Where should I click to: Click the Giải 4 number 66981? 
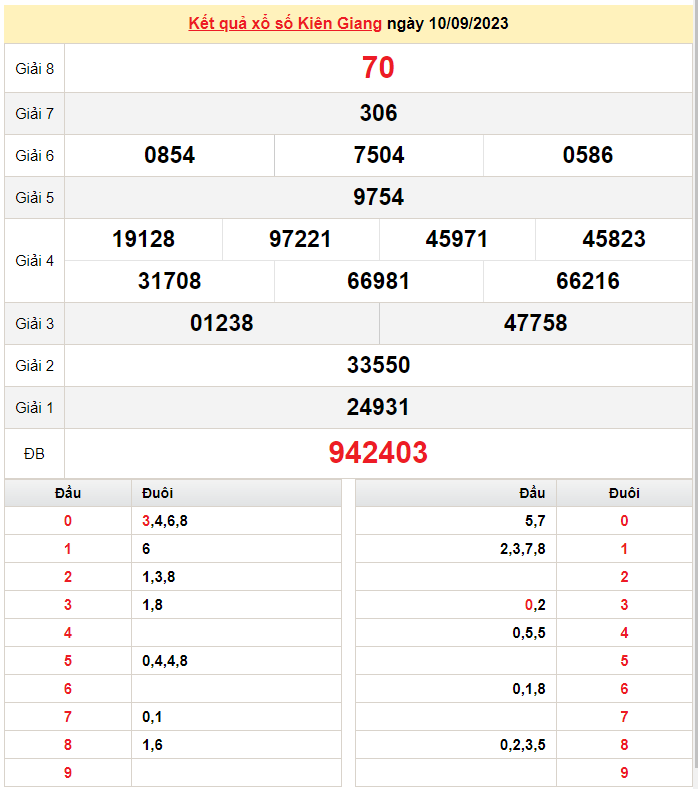click(379, 281)
